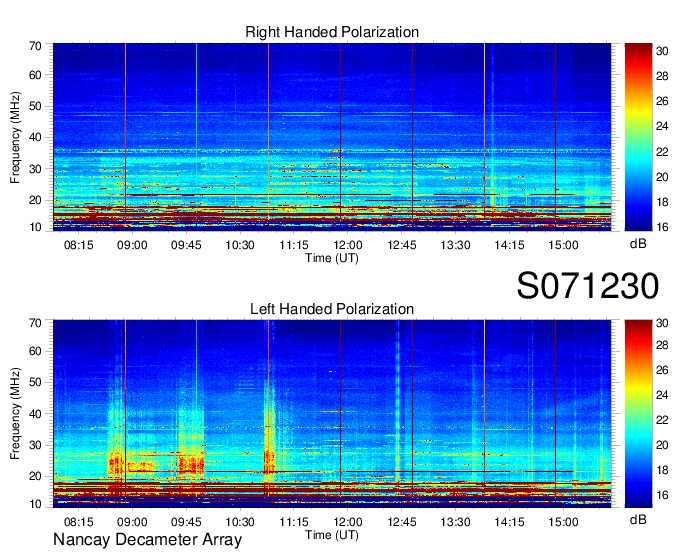
Task: Click the S071230 identifier label
Action: tap(588, 286)
